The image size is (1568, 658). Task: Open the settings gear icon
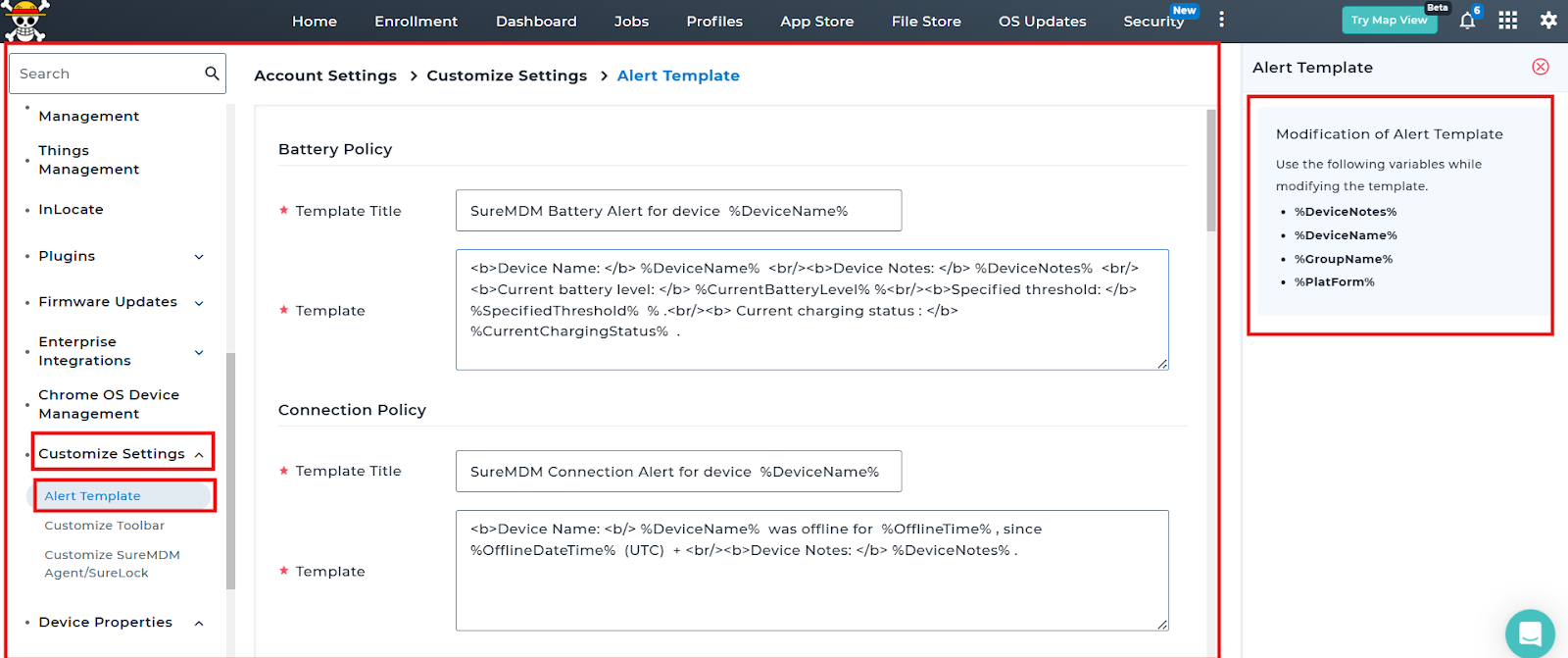[1548, 21]
